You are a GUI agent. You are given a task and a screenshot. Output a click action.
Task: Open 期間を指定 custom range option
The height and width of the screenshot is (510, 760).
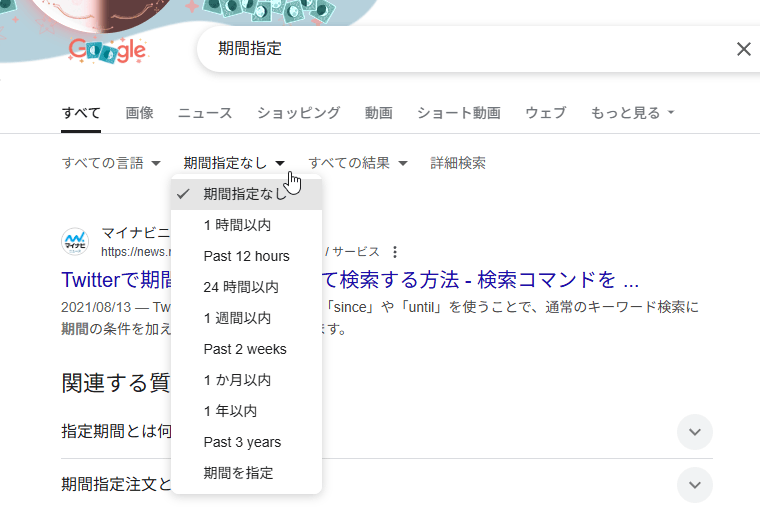click(x=247, y=473)
